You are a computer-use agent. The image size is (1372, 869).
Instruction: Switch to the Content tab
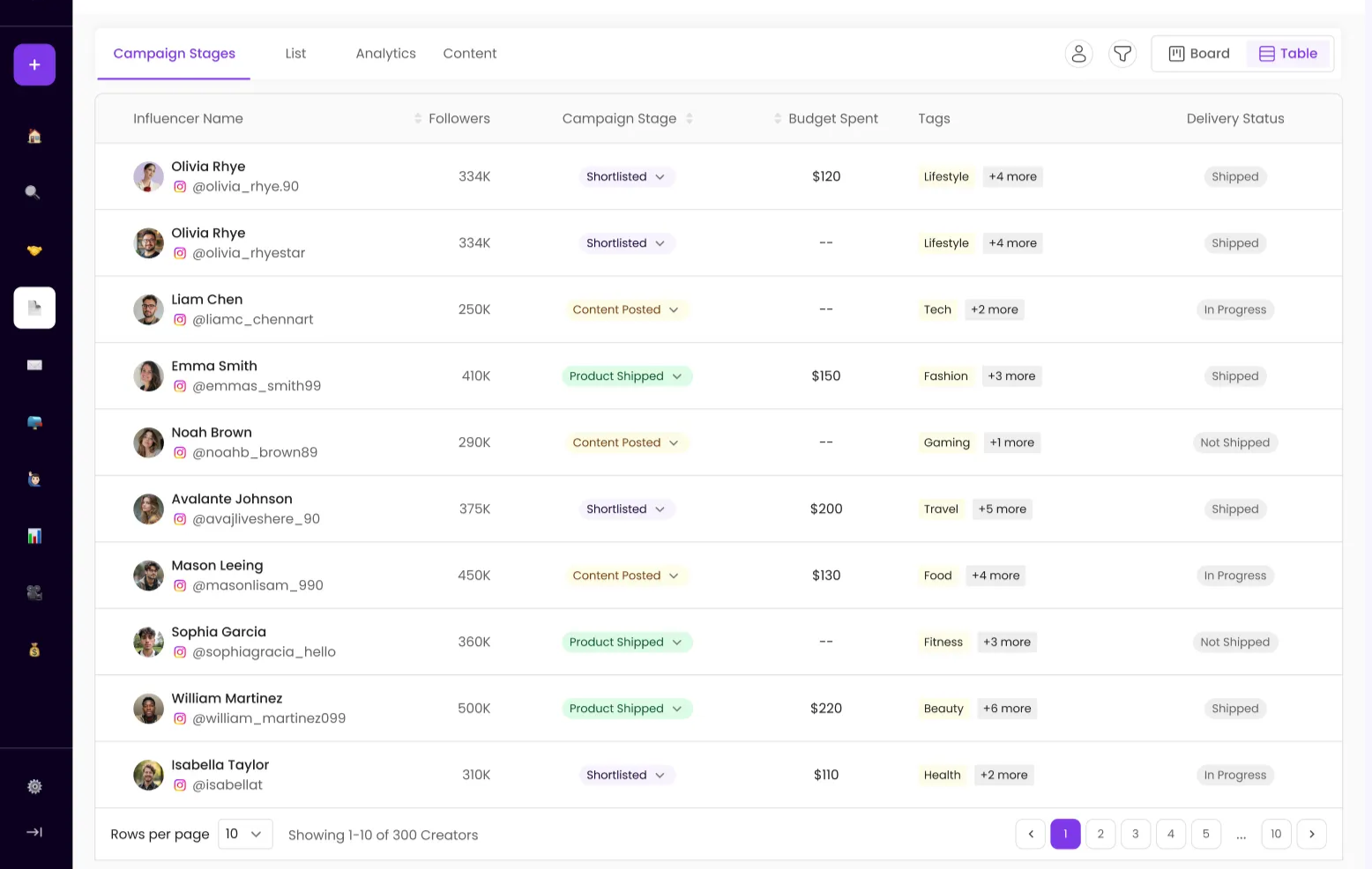point(470,54)
